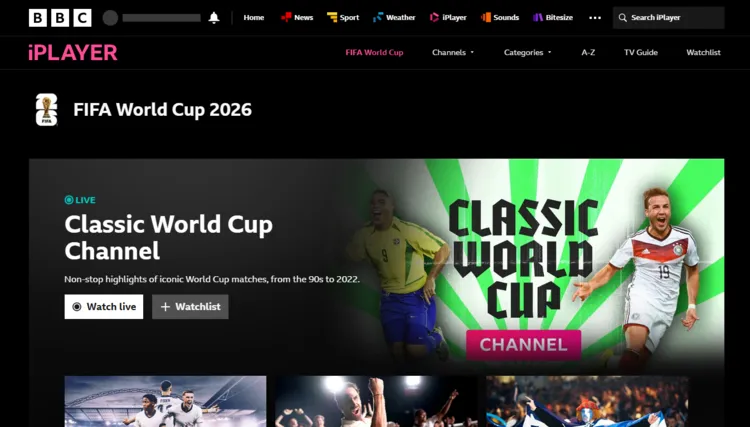The image size is (750, 427).
Task: Open Weather section label
Action: 401,18
